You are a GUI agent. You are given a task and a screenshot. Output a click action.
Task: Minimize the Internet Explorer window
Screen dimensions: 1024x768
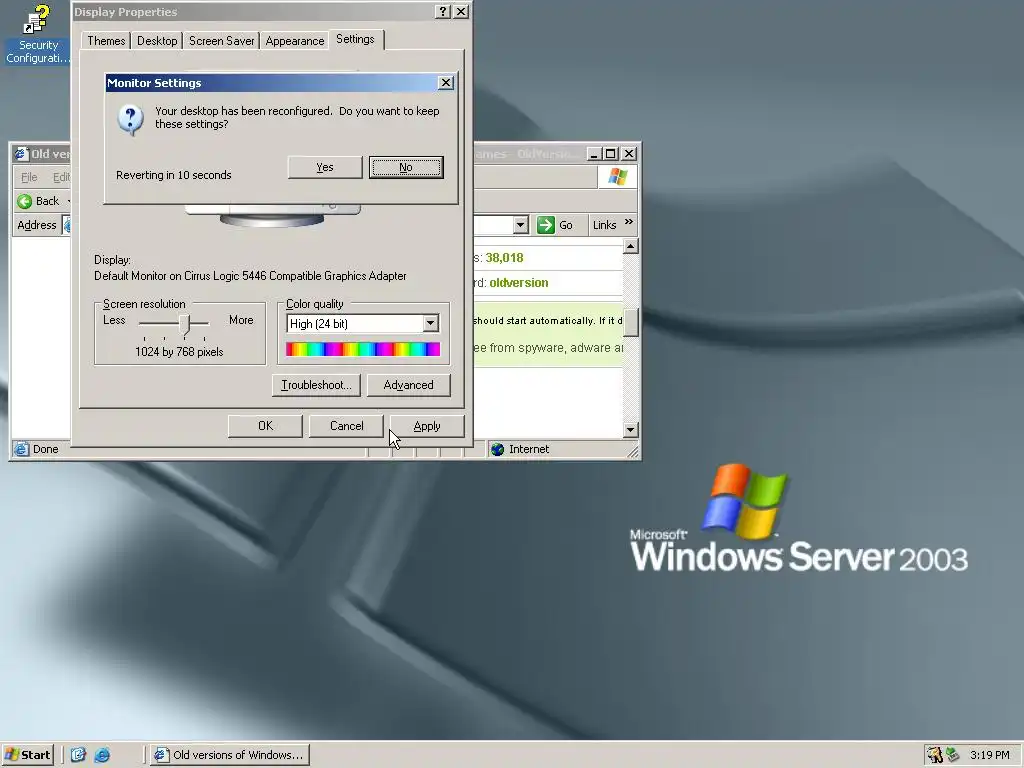point(594,153)
